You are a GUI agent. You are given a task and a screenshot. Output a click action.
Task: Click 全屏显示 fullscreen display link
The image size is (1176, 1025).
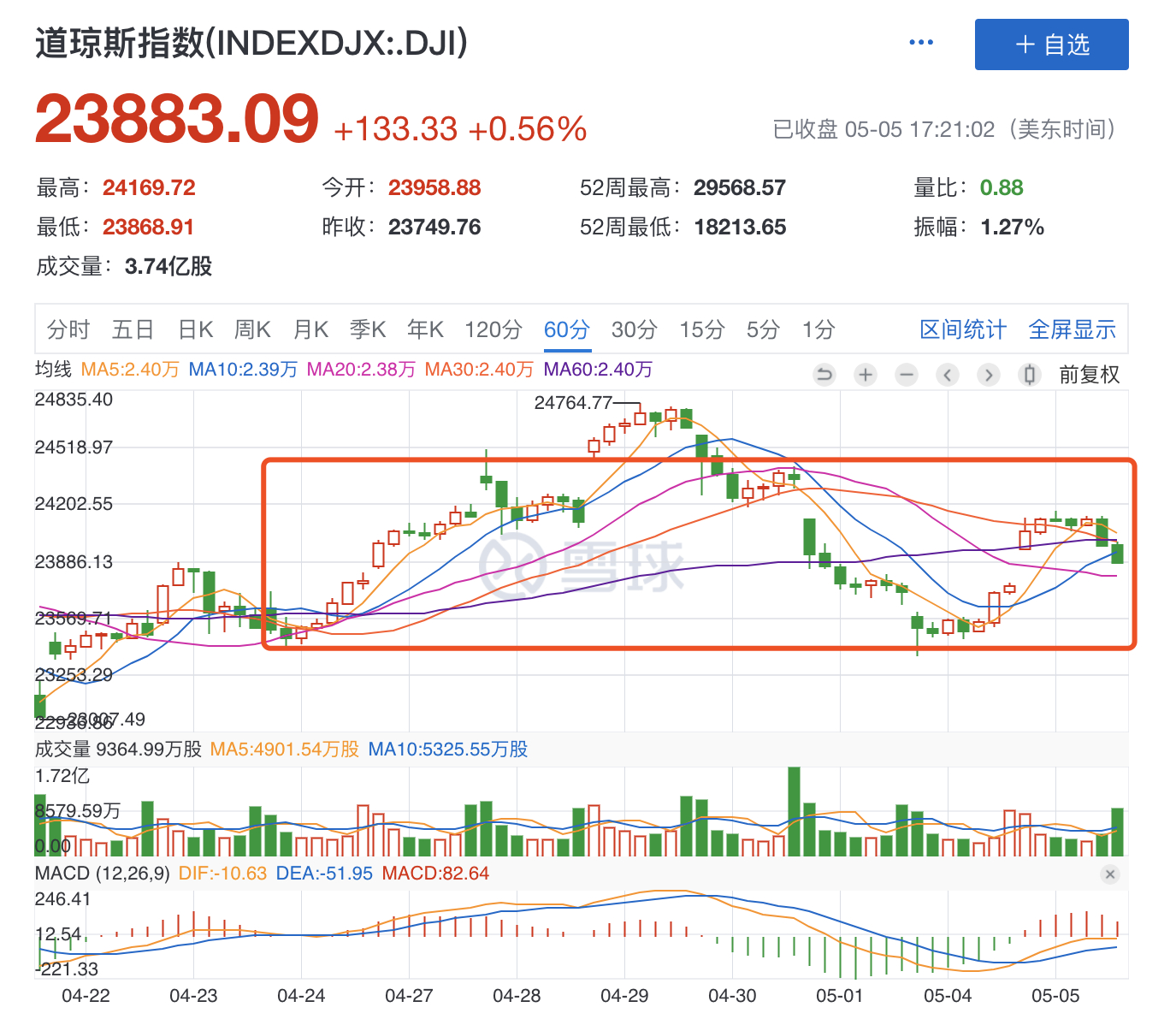[x=1072, y=329]
